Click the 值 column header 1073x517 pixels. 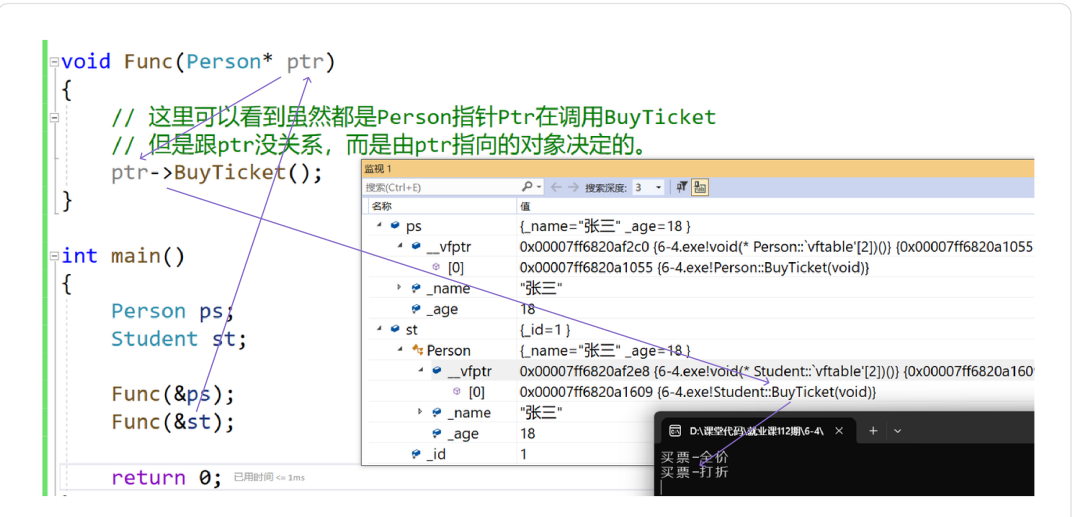tap(526, 206)
